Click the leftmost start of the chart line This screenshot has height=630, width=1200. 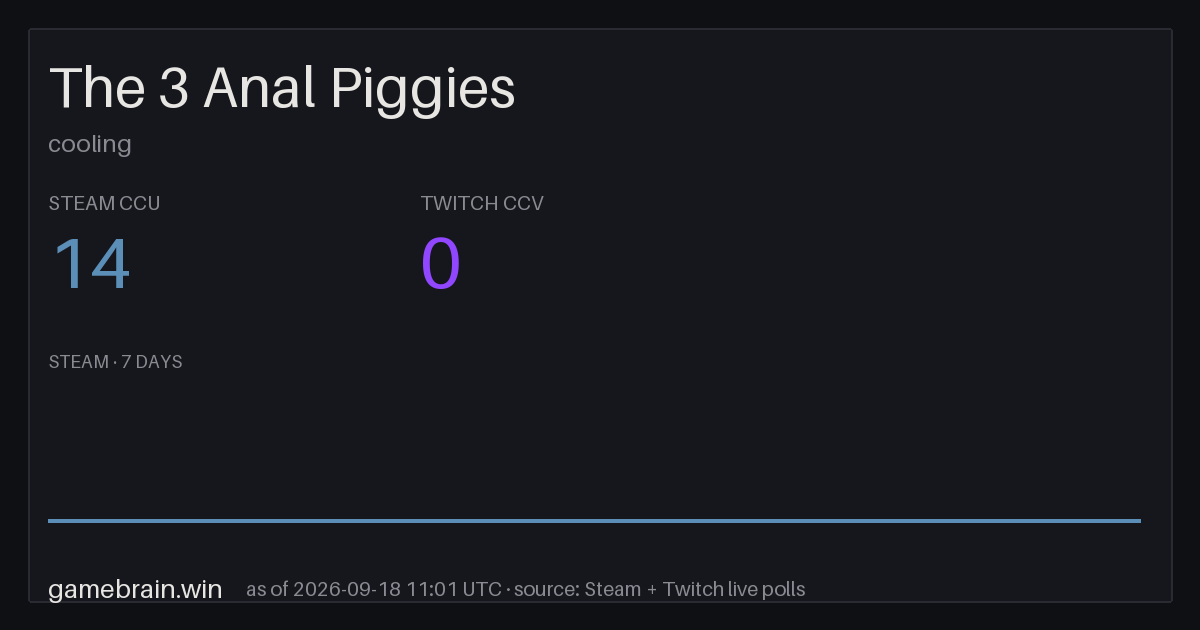[49, 520]
